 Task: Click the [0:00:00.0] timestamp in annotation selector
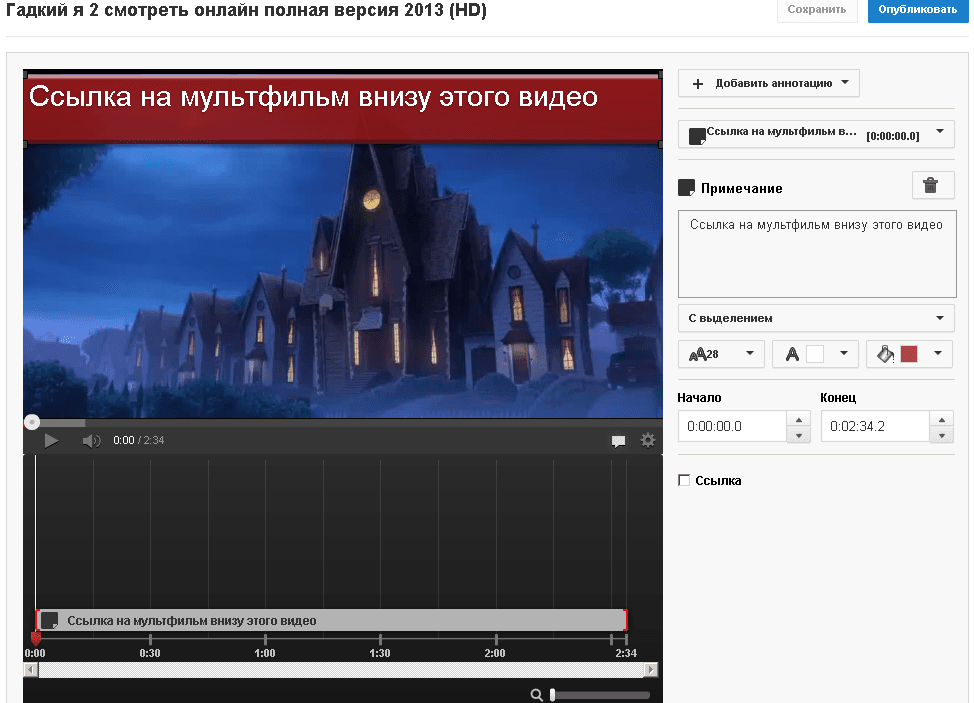coord(893,136)
